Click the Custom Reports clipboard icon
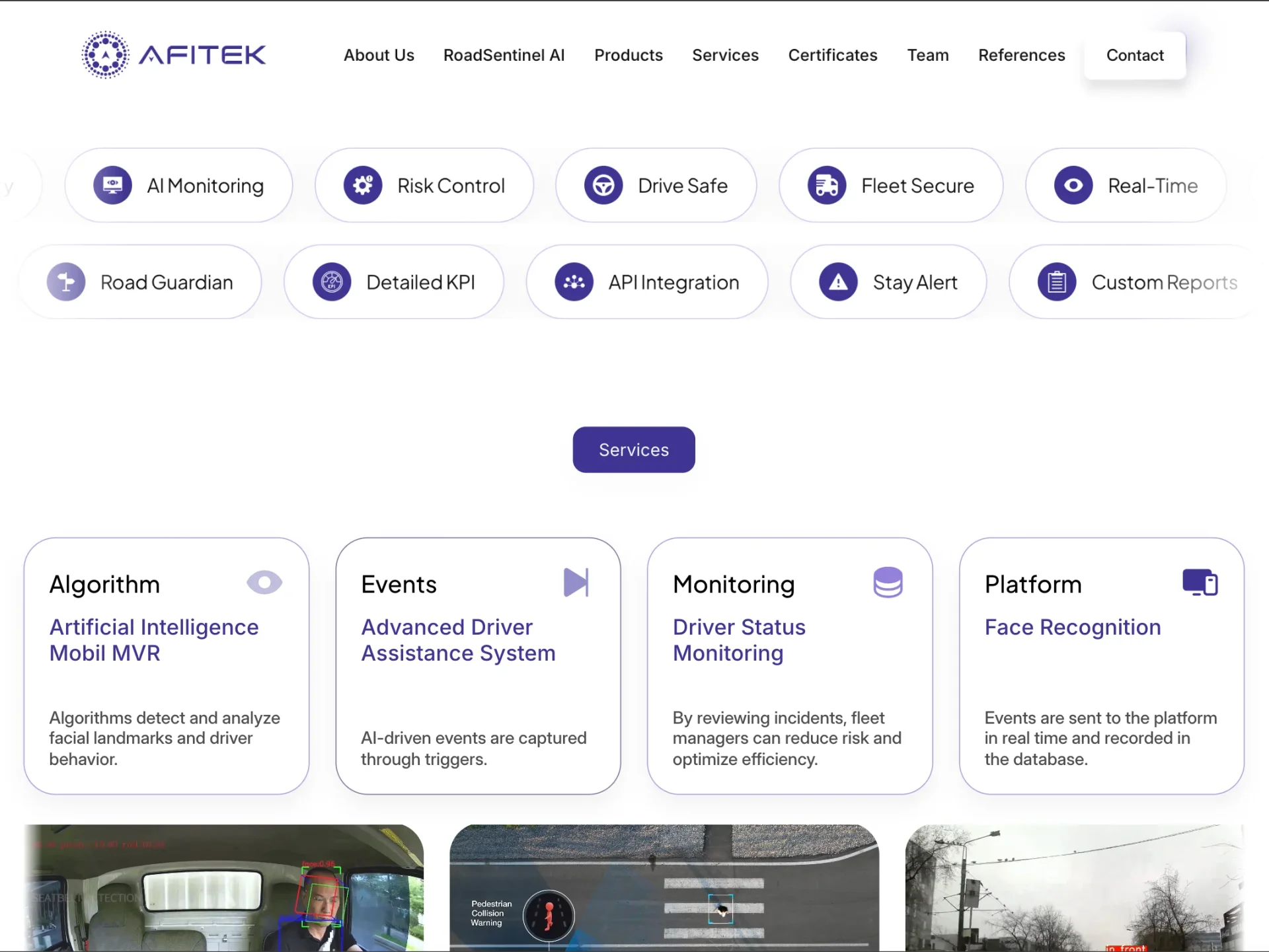This screenshot has height=952, width=1269. coord(1057,282)
